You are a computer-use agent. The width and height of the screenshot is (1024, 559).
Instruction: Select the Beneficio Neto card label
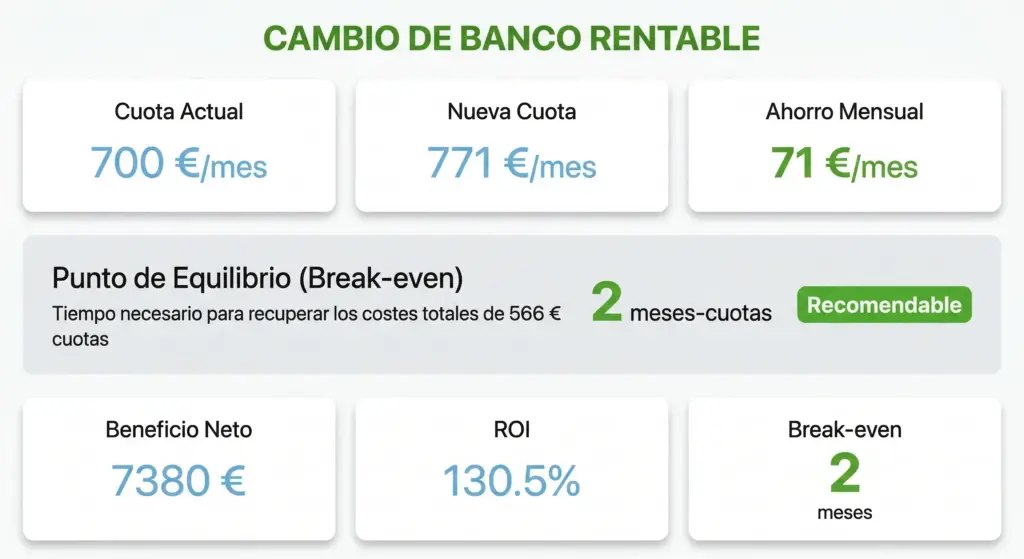[179, 430]
